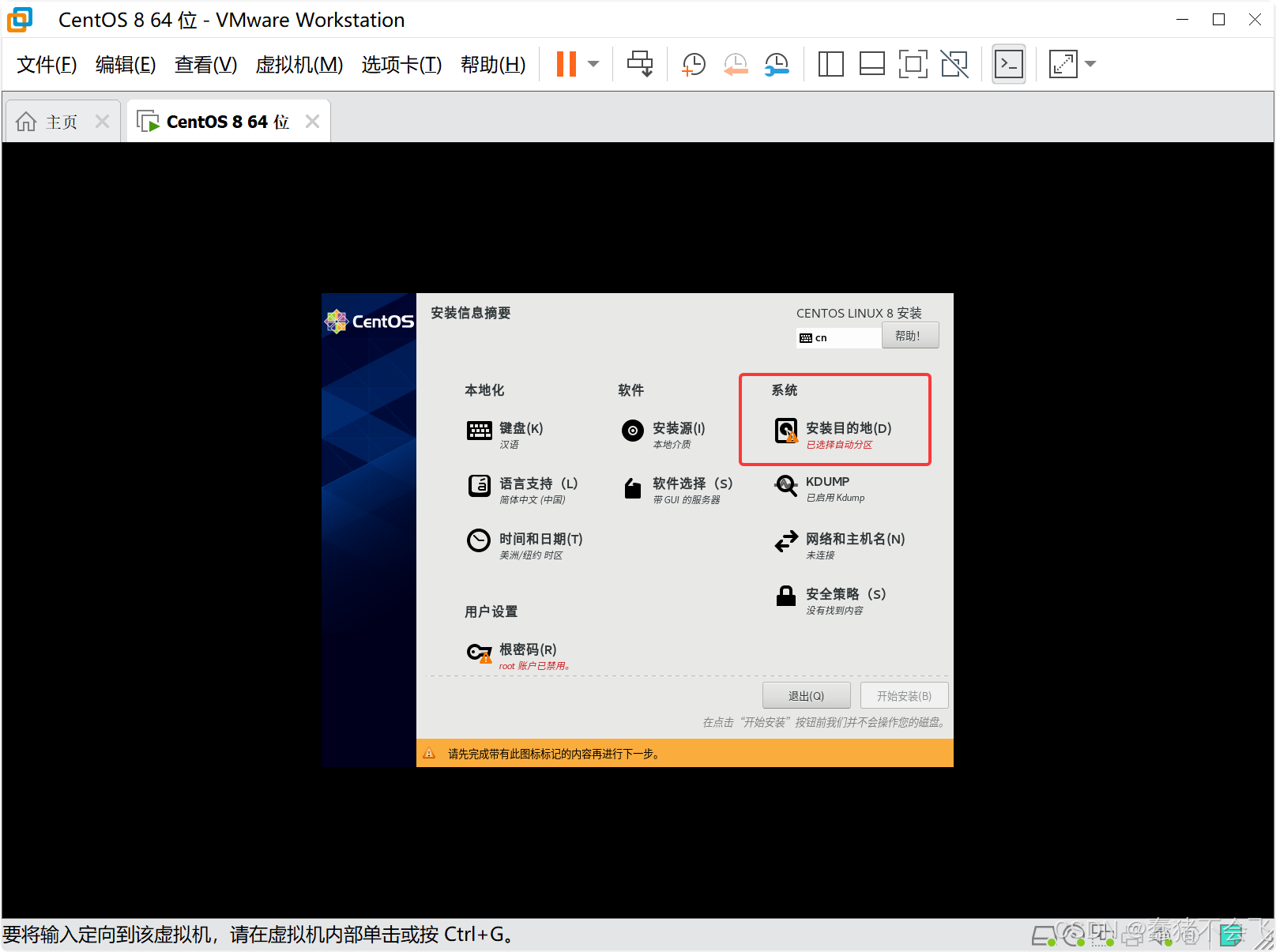Open installation source 安装源(I)
This screenshot has height=952, width=1276.
tap(663, 434)
